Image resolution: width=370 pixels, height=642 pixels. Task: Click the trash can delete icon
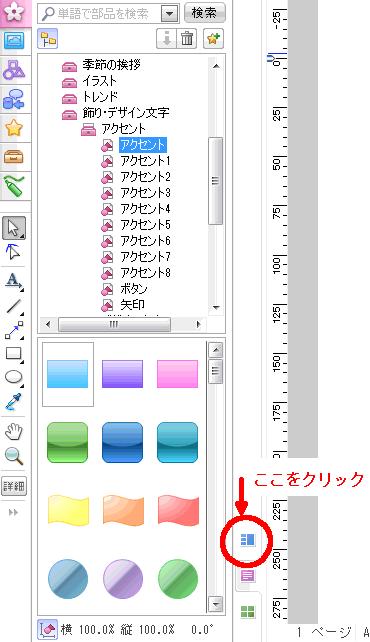coord(187,39)
